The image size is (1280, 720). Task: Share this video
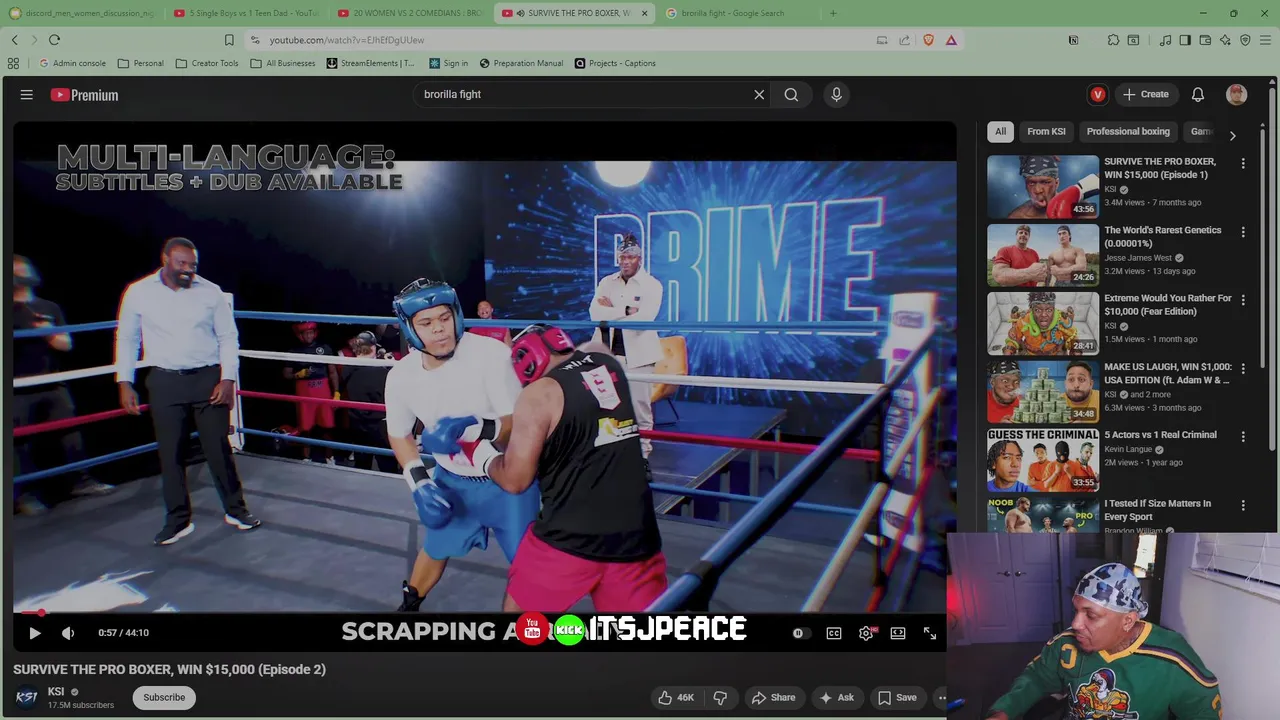pos(773,698)
